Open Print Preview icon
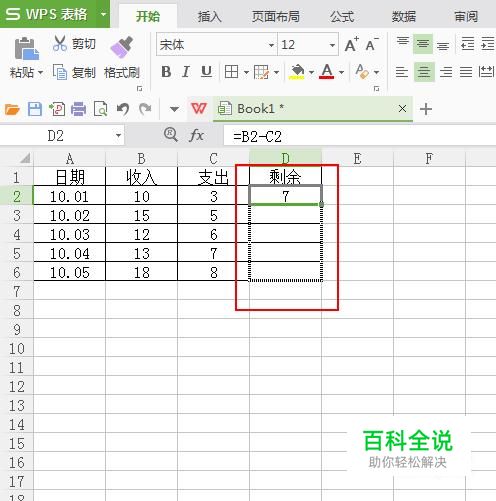Image resolution: width=496 pixels, height=501 pixels. (x=100, y=109)
